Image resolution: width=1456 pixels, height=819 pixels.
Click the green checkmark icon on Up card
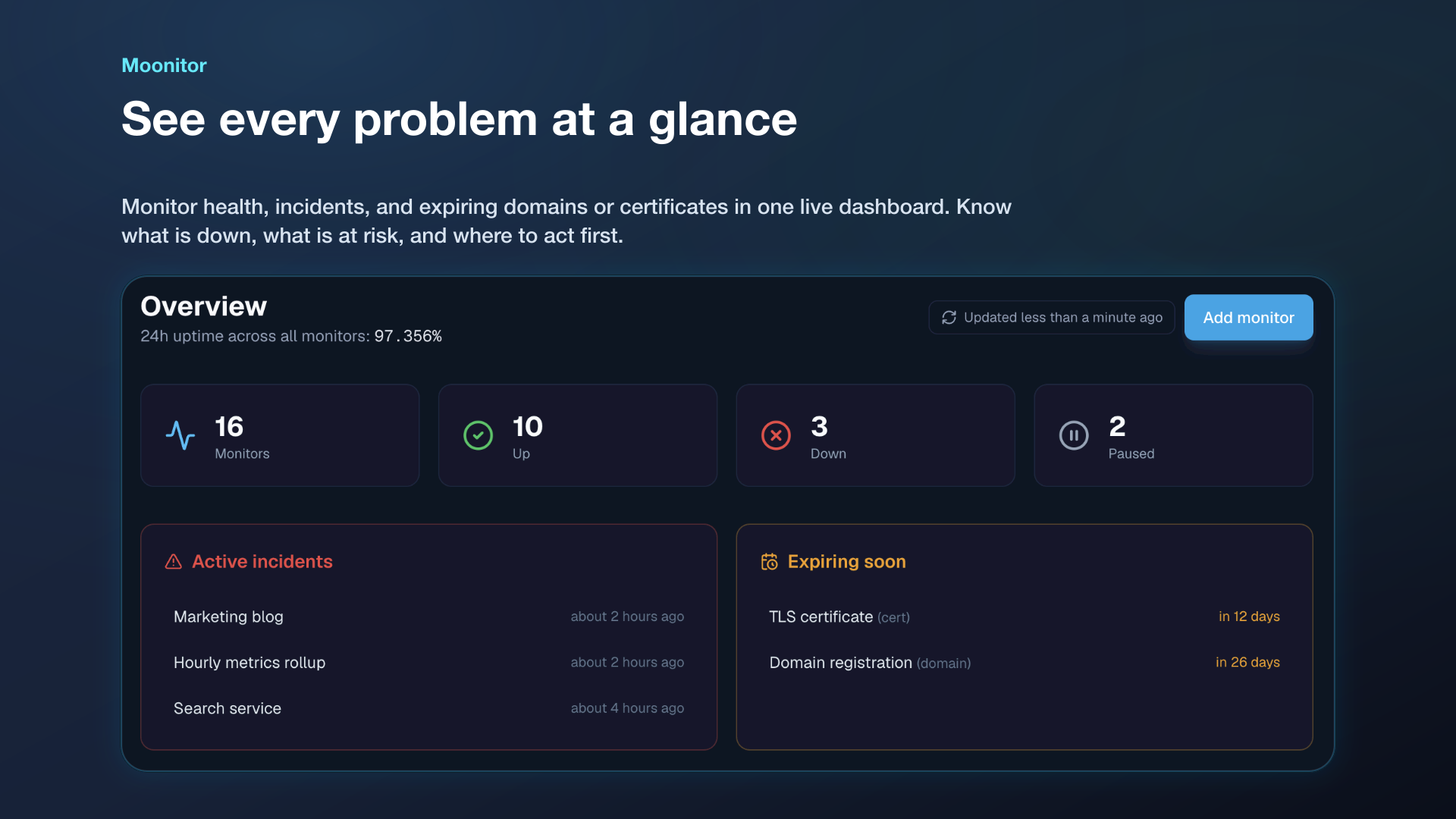click(478, 435)
